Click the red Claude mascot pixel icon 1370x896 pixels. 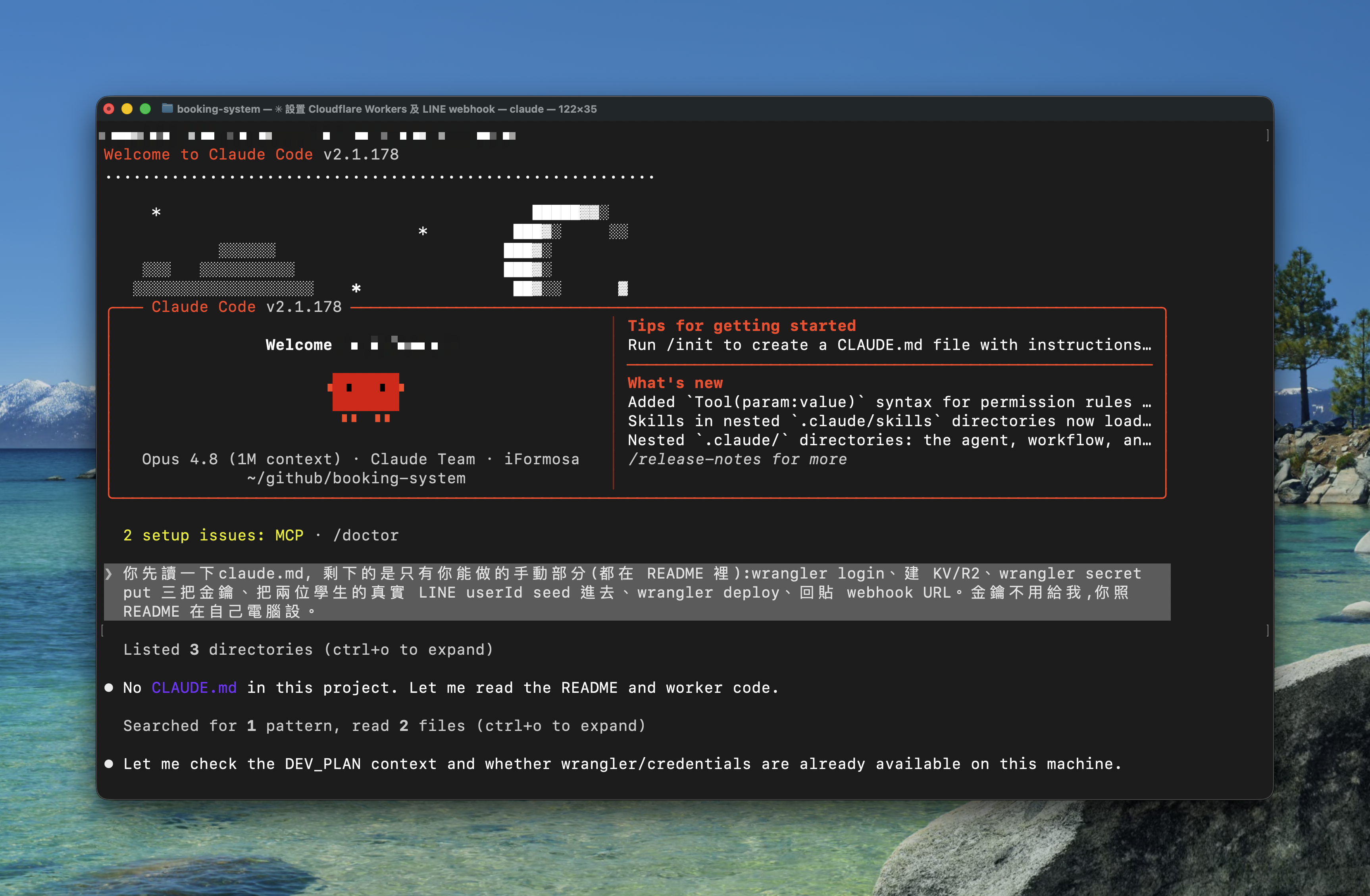point(366,397)
